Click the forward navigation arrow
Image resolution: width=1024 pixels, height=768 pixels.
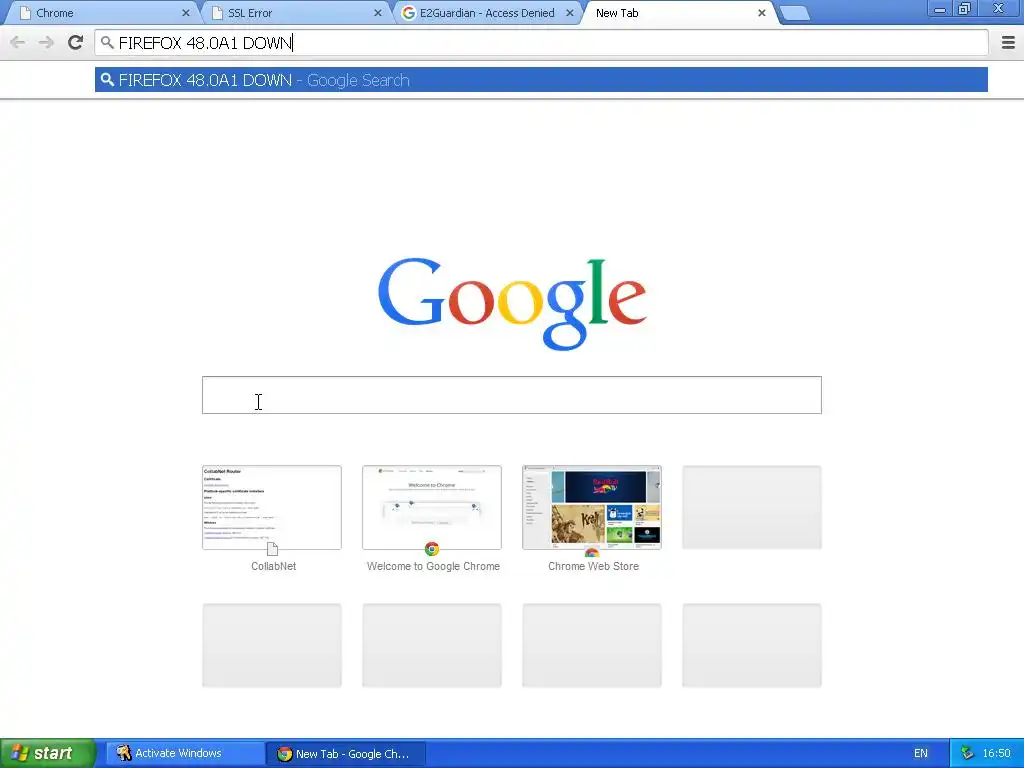[x=46, y=43]
